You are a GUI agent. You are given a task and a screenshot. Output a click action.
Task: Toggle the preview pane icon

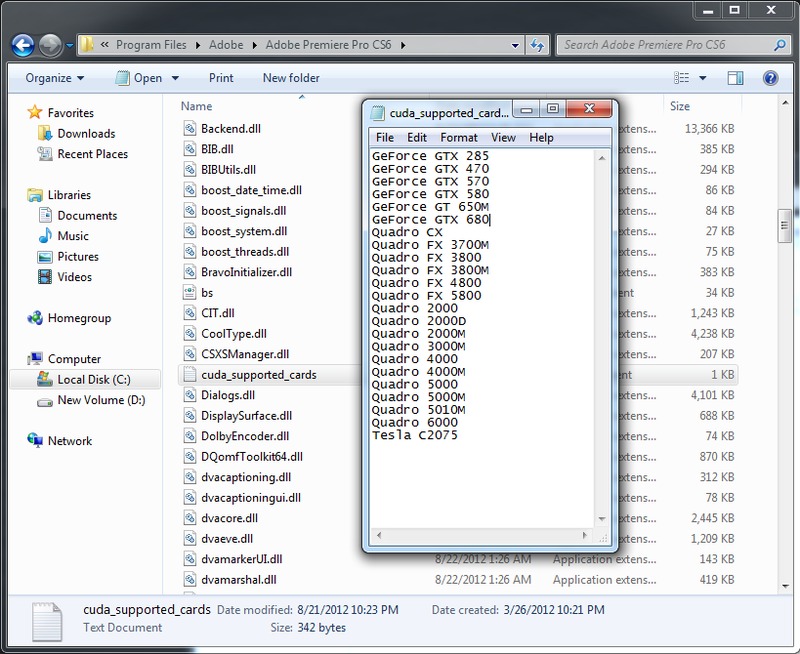[x=736, y=78]
